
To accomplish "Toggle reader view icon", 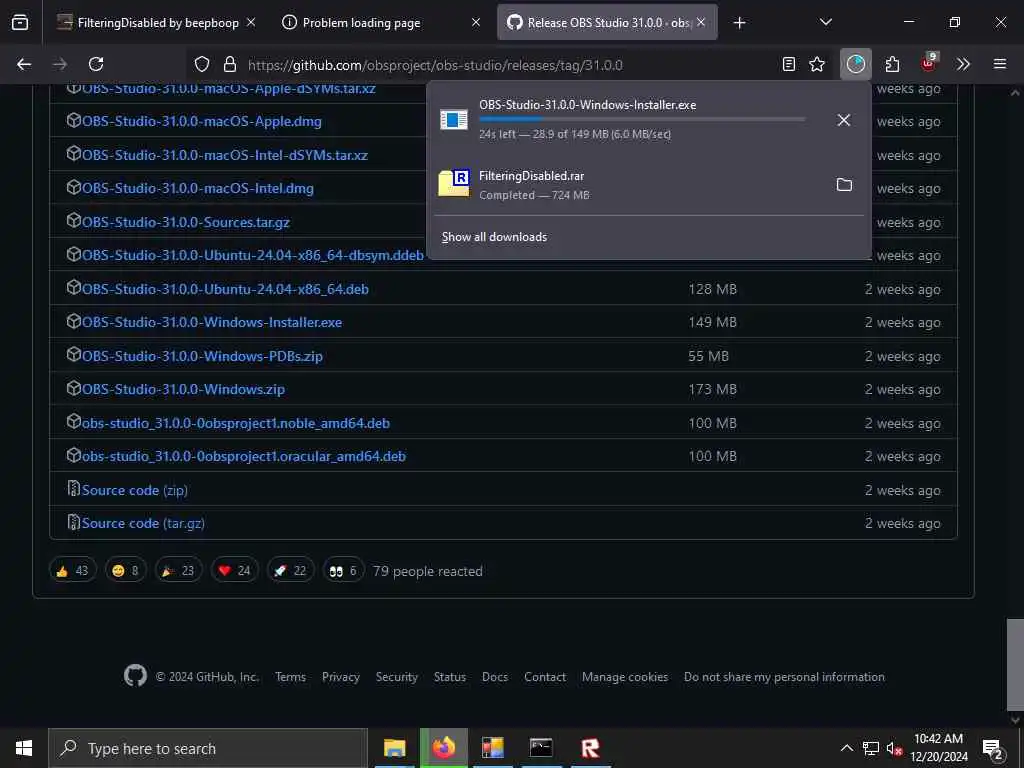I will tap(789, 64).
